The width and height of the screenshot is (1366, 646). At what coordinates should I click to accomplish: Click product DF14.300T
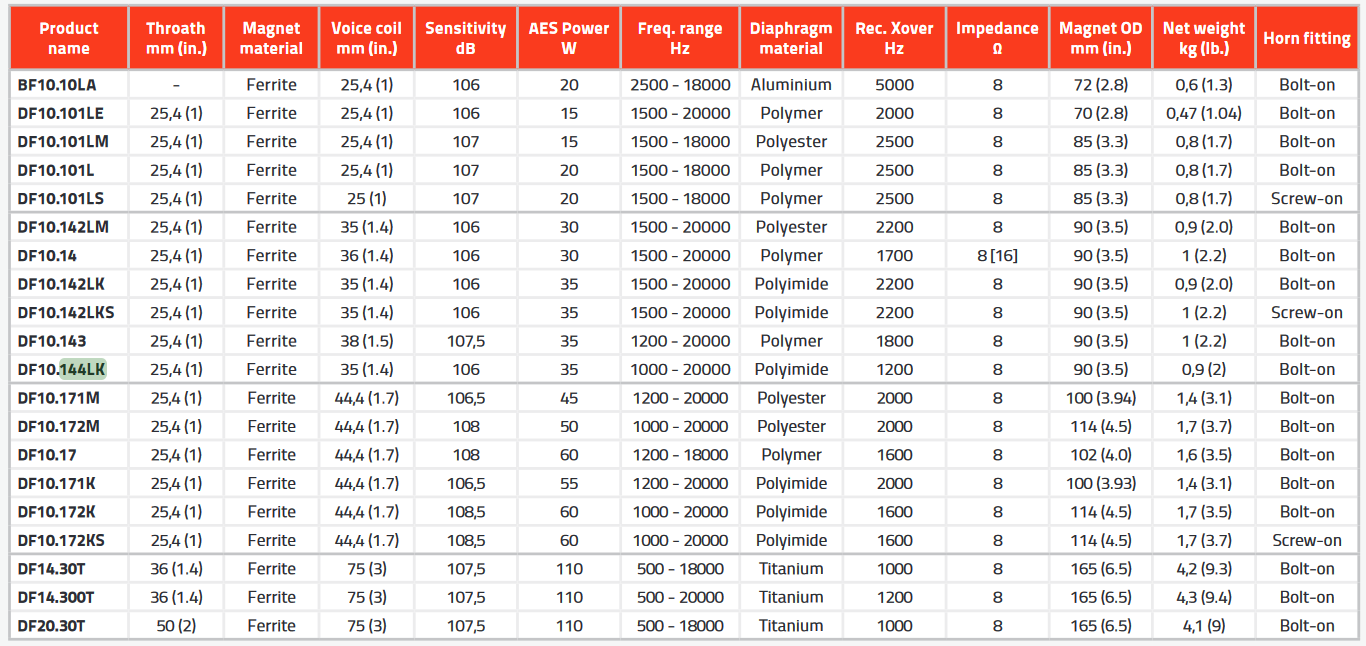pyautogui.click(x=56, y=597)
